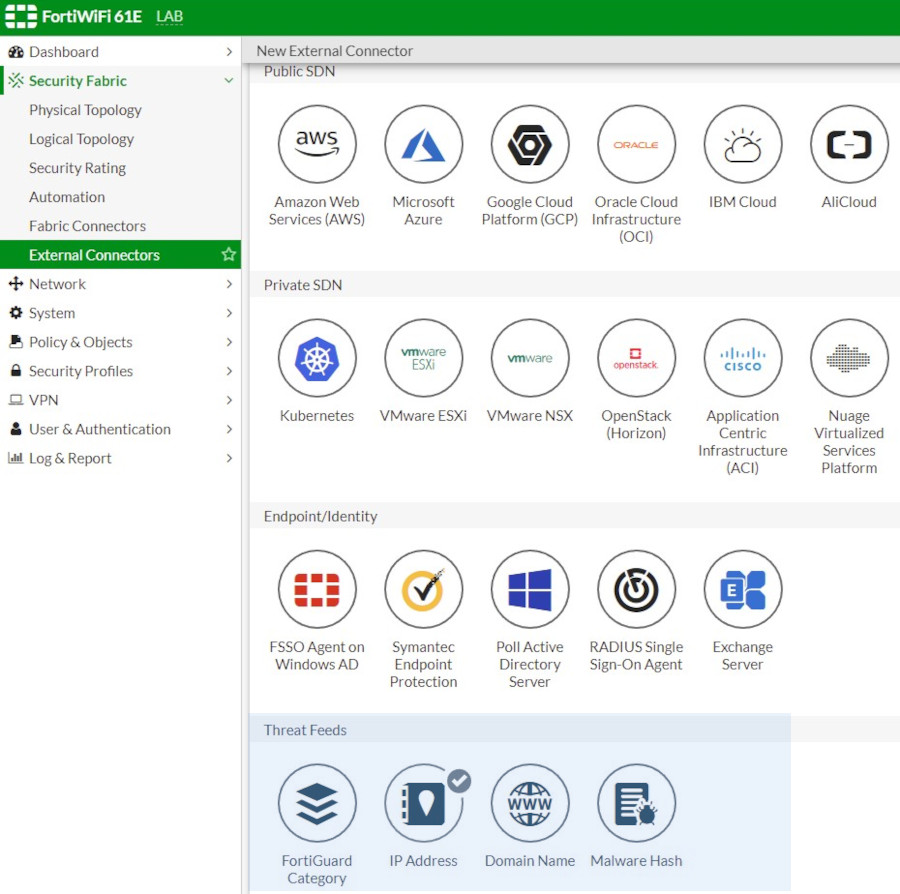Select the Cisco ACI connector icon
This screenshot has height=894, width=900.
[743, 358]
